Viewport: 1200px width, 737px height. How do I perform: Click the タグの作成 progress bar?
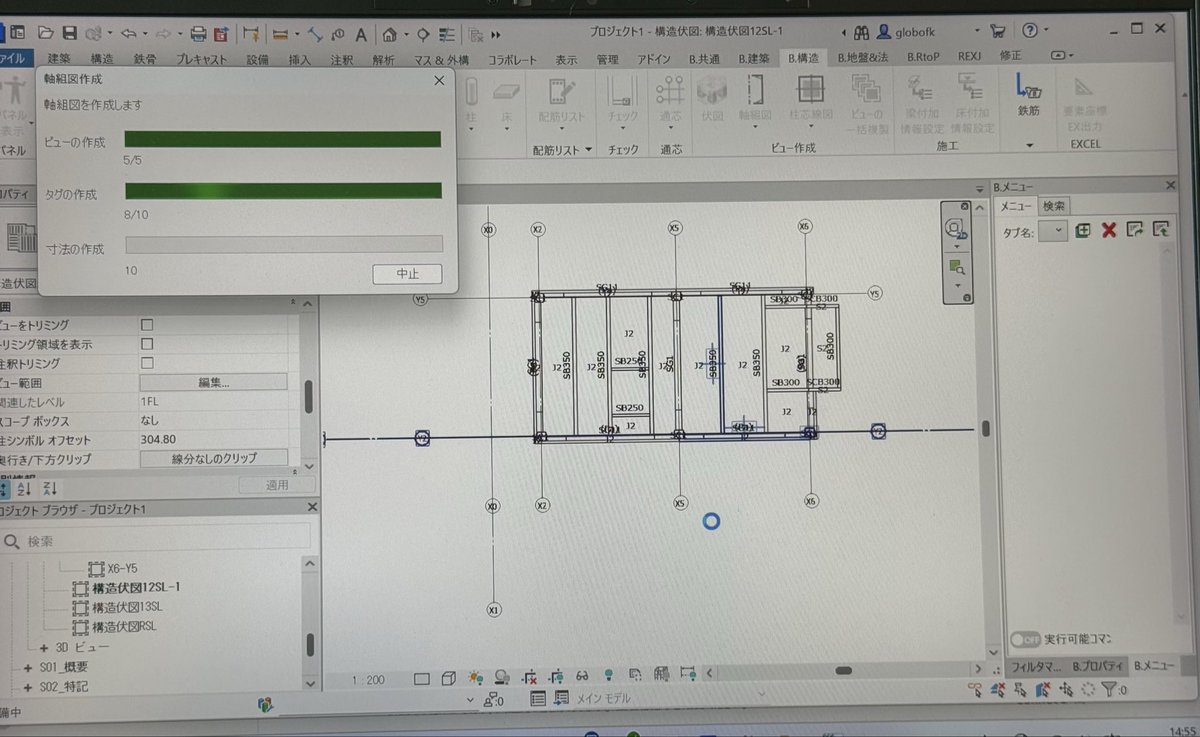(x=283, y=191)
